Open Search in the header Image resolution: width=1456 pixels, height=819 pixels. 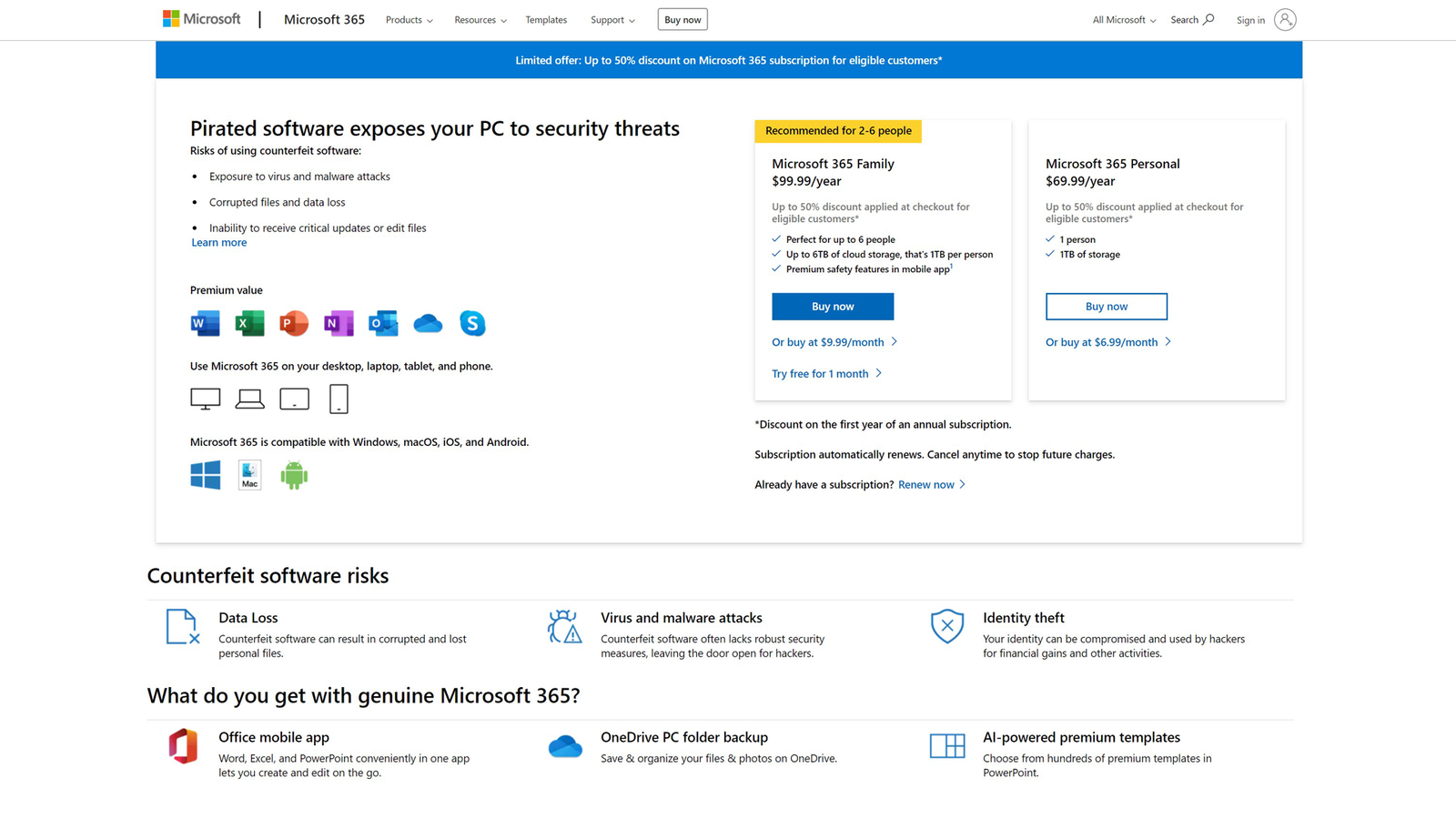[1192, 20]
